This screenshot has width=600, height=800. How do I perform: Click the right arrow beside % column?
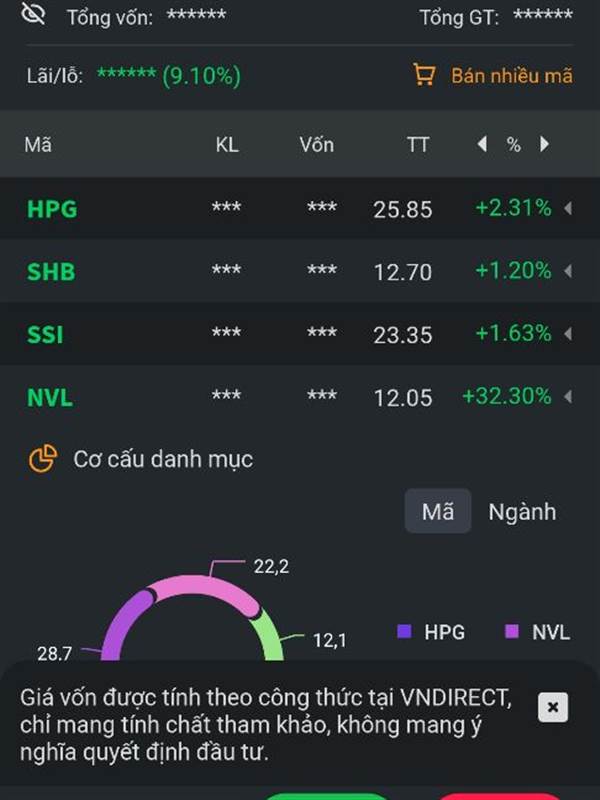(x=544, y=144)
